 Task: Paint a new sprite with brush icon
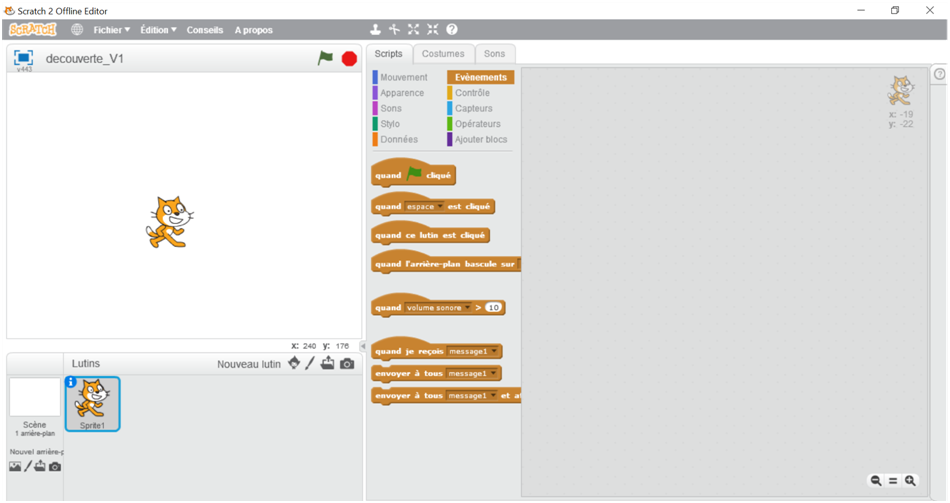coord(310,364)
